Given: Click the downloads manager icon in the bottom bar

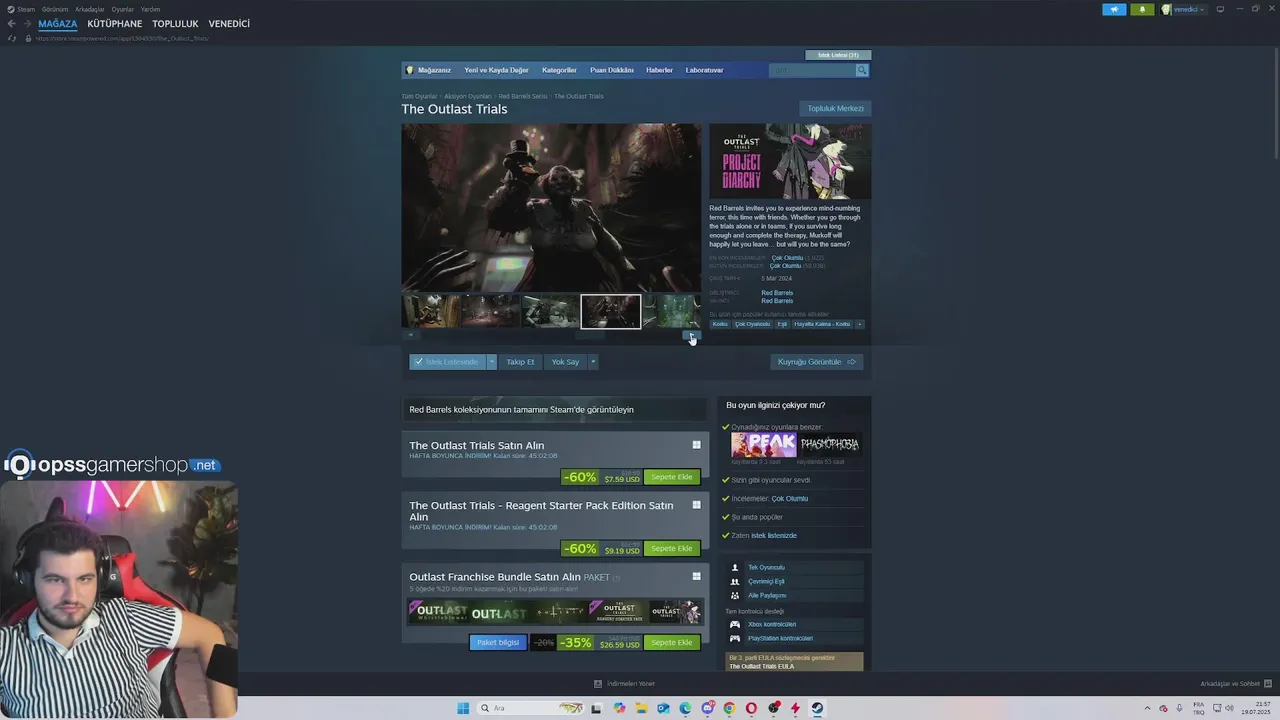Looking at the screenshot, I should coord(598,684).
